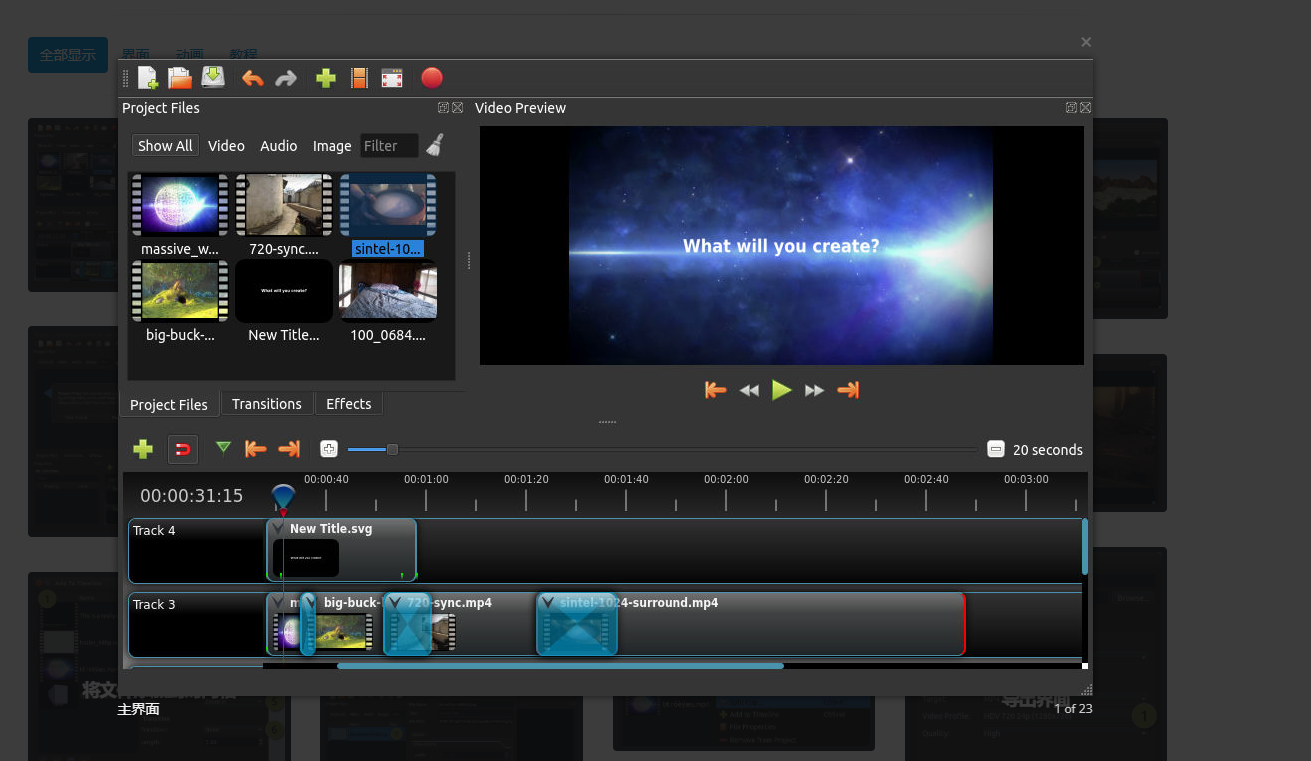The height and width of the screenshot is (761, 1311).
Task: Go to the next marker
Action: click(x=289, y=449)
